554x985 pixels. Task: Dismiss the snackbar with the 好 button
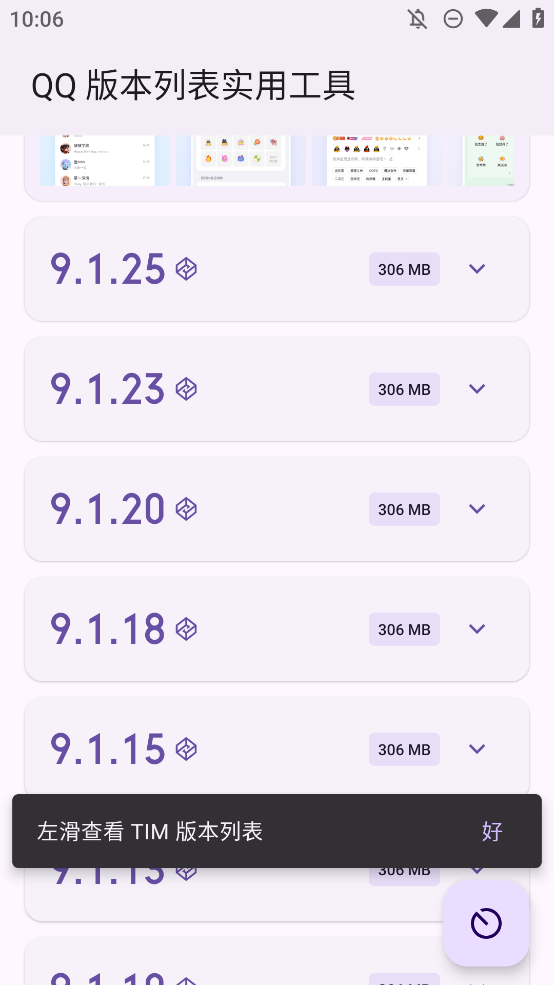(492, 831)
